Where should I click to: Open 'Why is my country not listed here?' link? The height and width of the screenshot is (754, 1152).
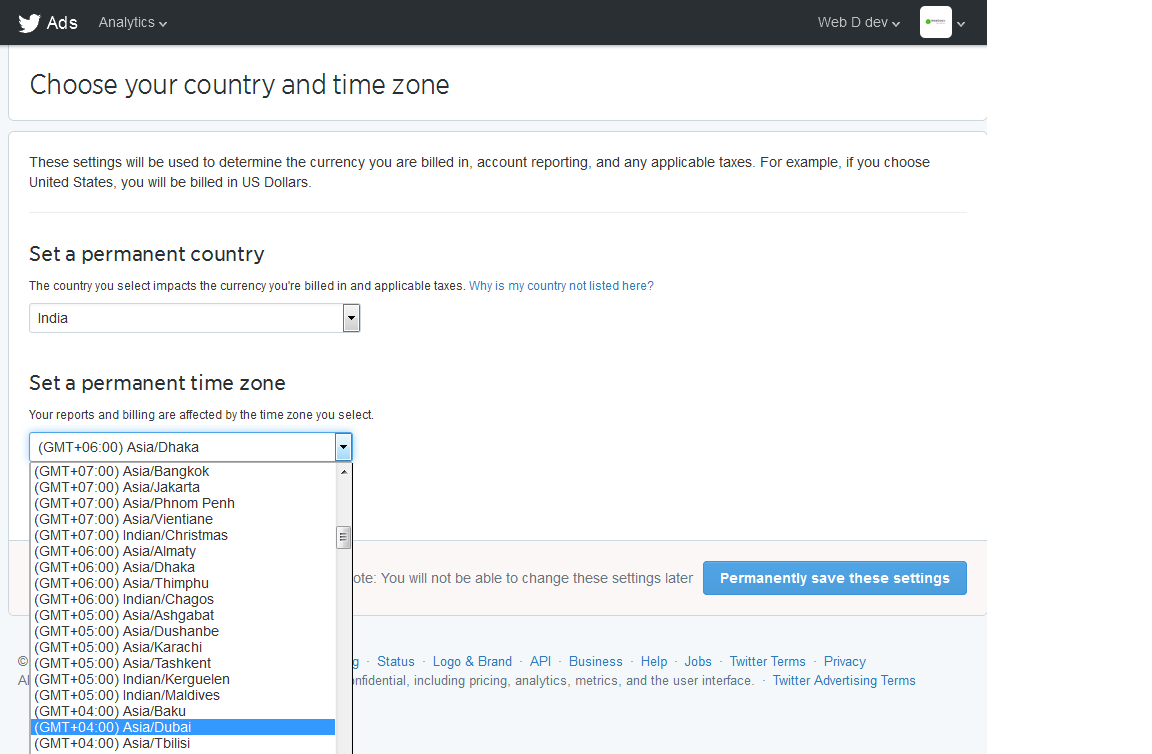click(x=561, y=286)
